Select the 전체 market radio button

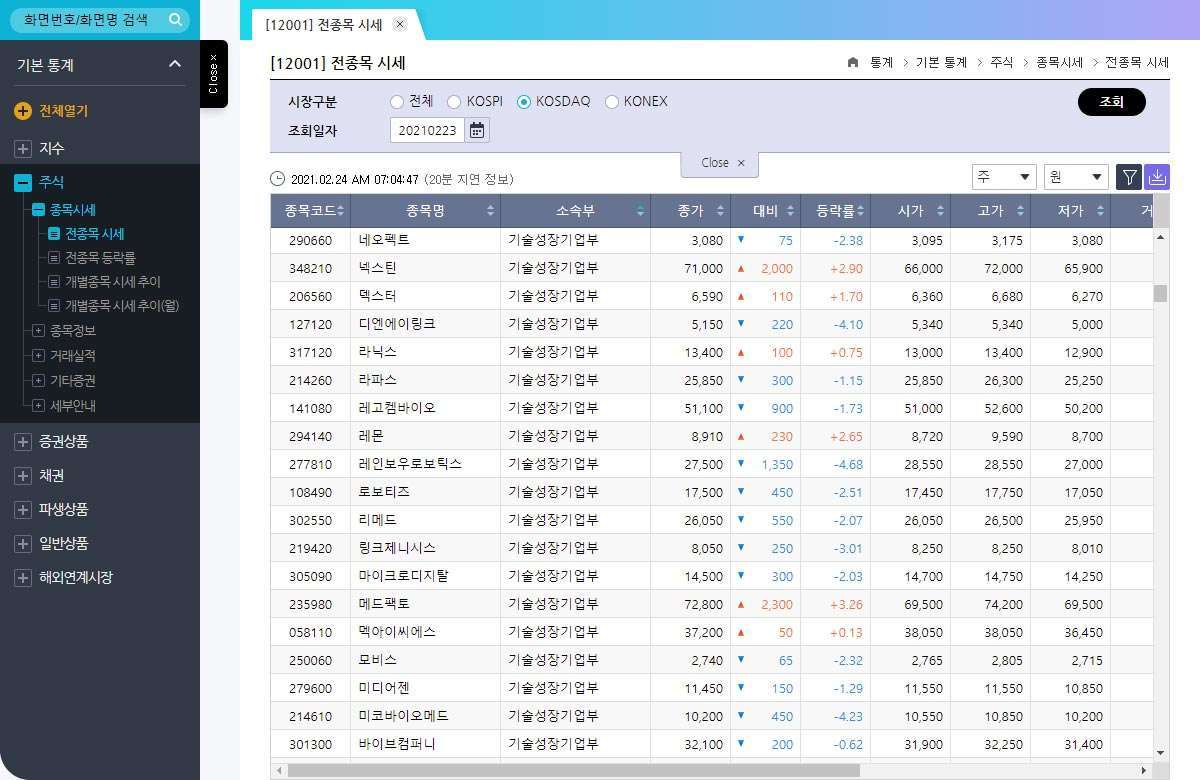pyautogui.click(x=397, y=102)
